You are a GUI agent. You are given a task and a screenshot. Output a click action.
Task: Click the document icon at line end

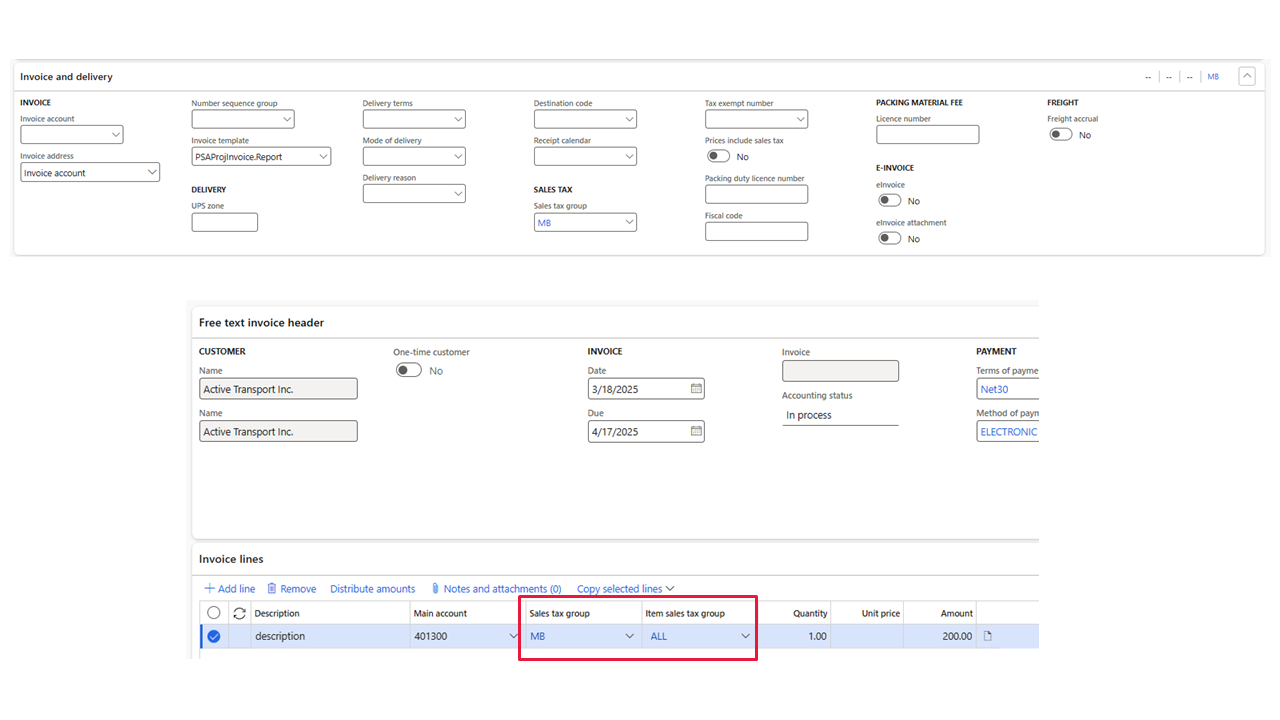coord(988,636)
